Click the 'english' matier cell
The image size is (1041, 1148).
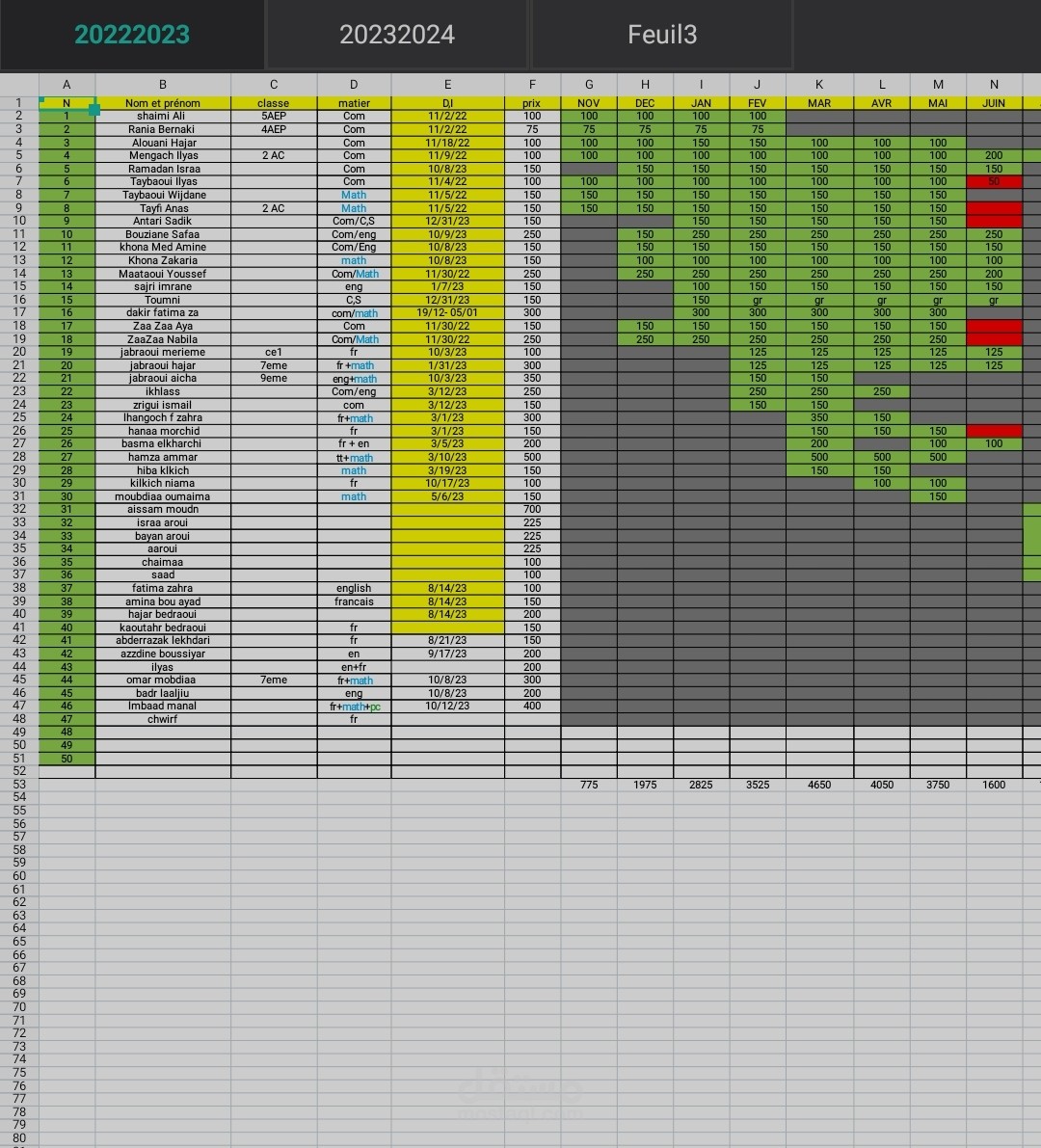click(354, 588)
